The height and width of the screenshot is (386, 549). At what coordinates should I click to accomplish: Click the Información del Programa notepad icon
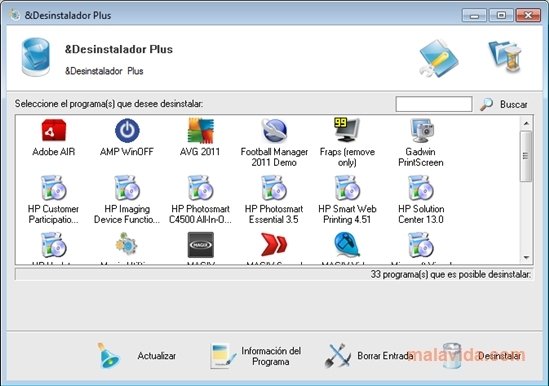223,356
